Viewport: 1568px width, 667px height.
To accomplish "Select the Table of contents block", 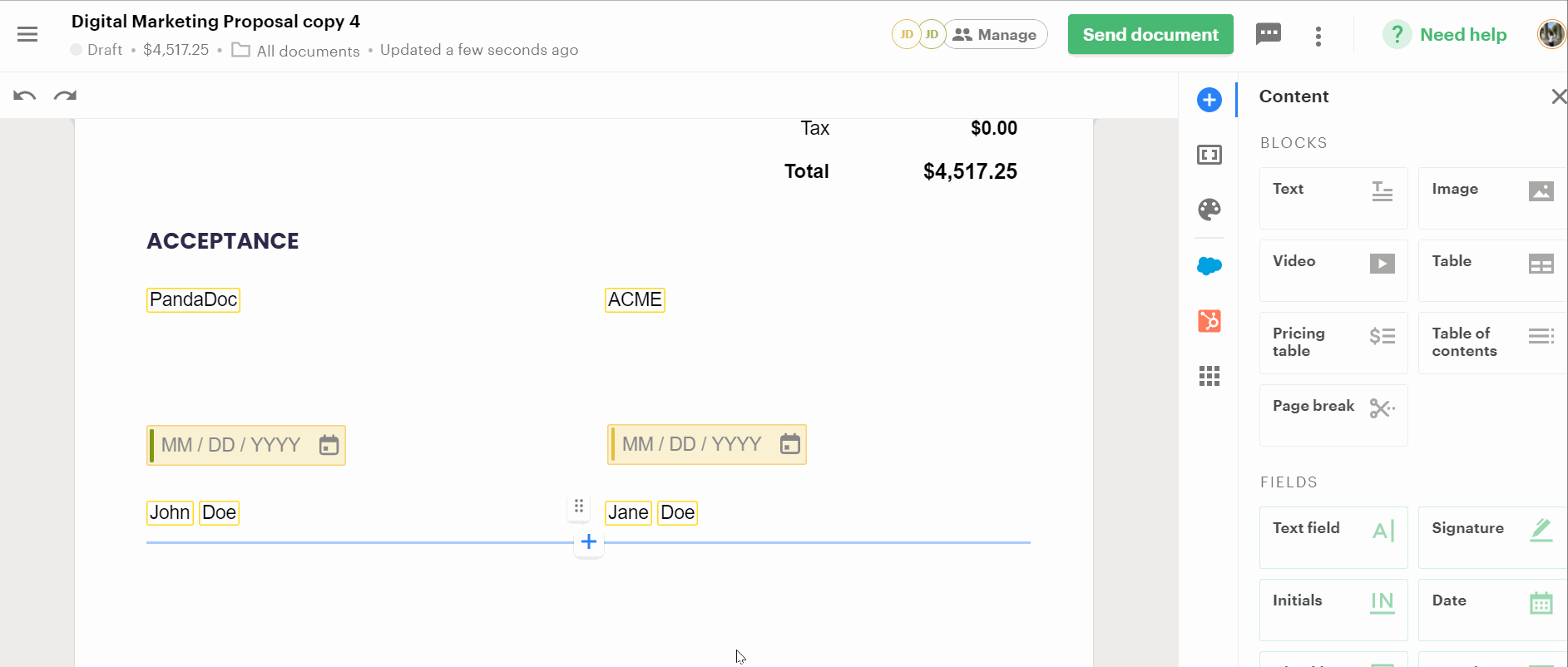I will 1492,343.
